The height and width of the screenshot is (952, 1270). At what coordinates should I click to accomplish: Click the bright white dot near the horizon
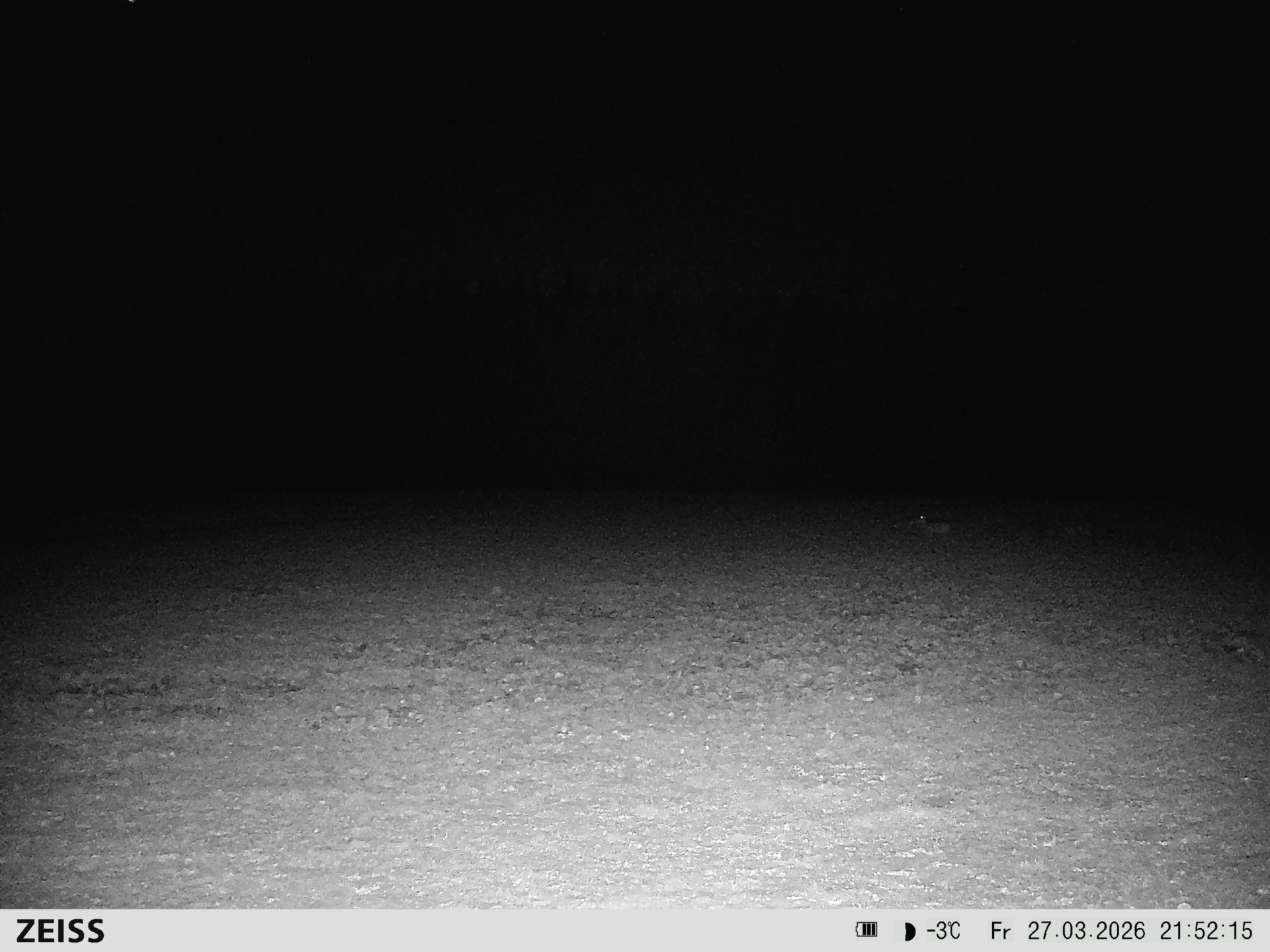click(921, 517)
